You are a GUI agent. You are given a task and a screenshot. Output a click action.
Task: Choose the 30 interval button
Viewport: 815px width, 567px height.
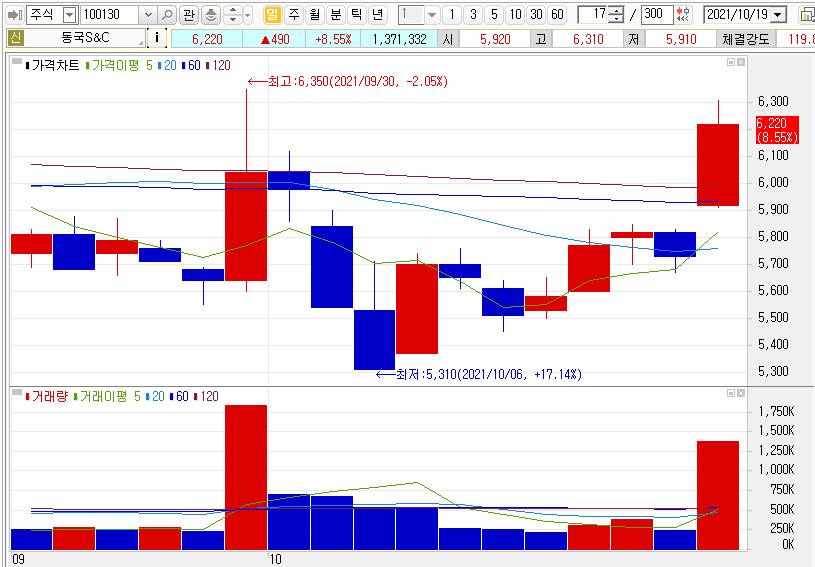(536, 15)
